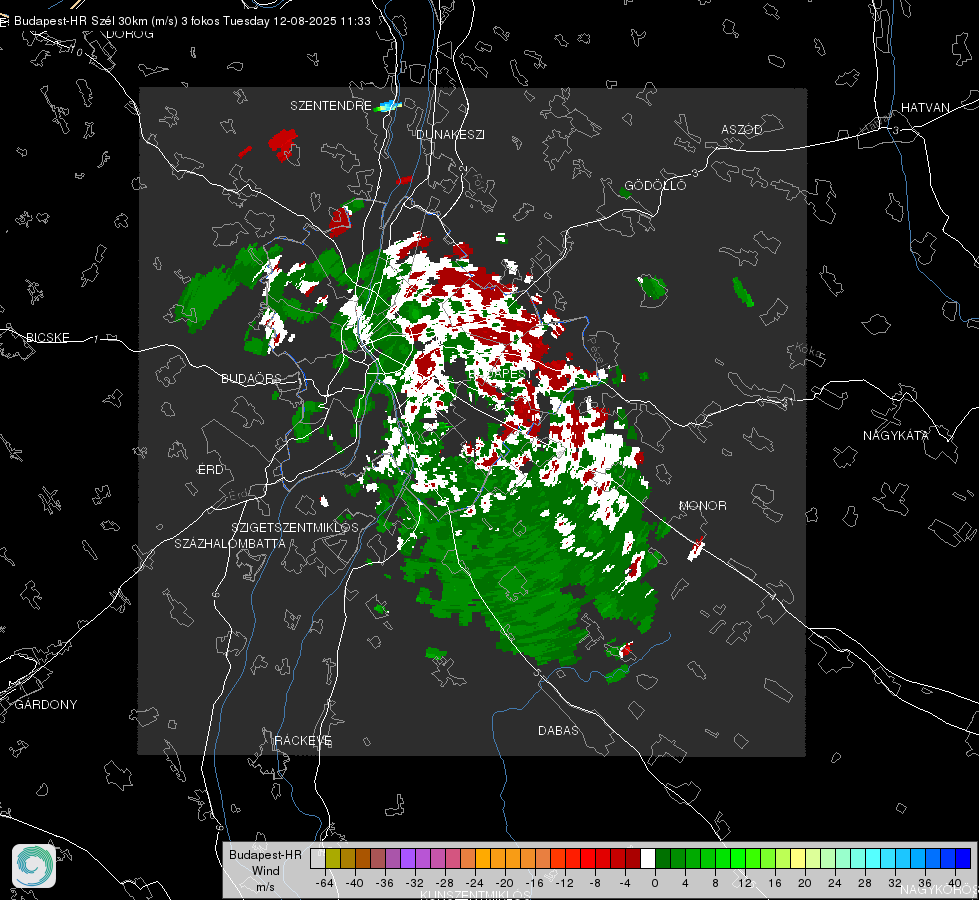
Task: Click the -64 legend scale value
Action: tap(325, 883)
